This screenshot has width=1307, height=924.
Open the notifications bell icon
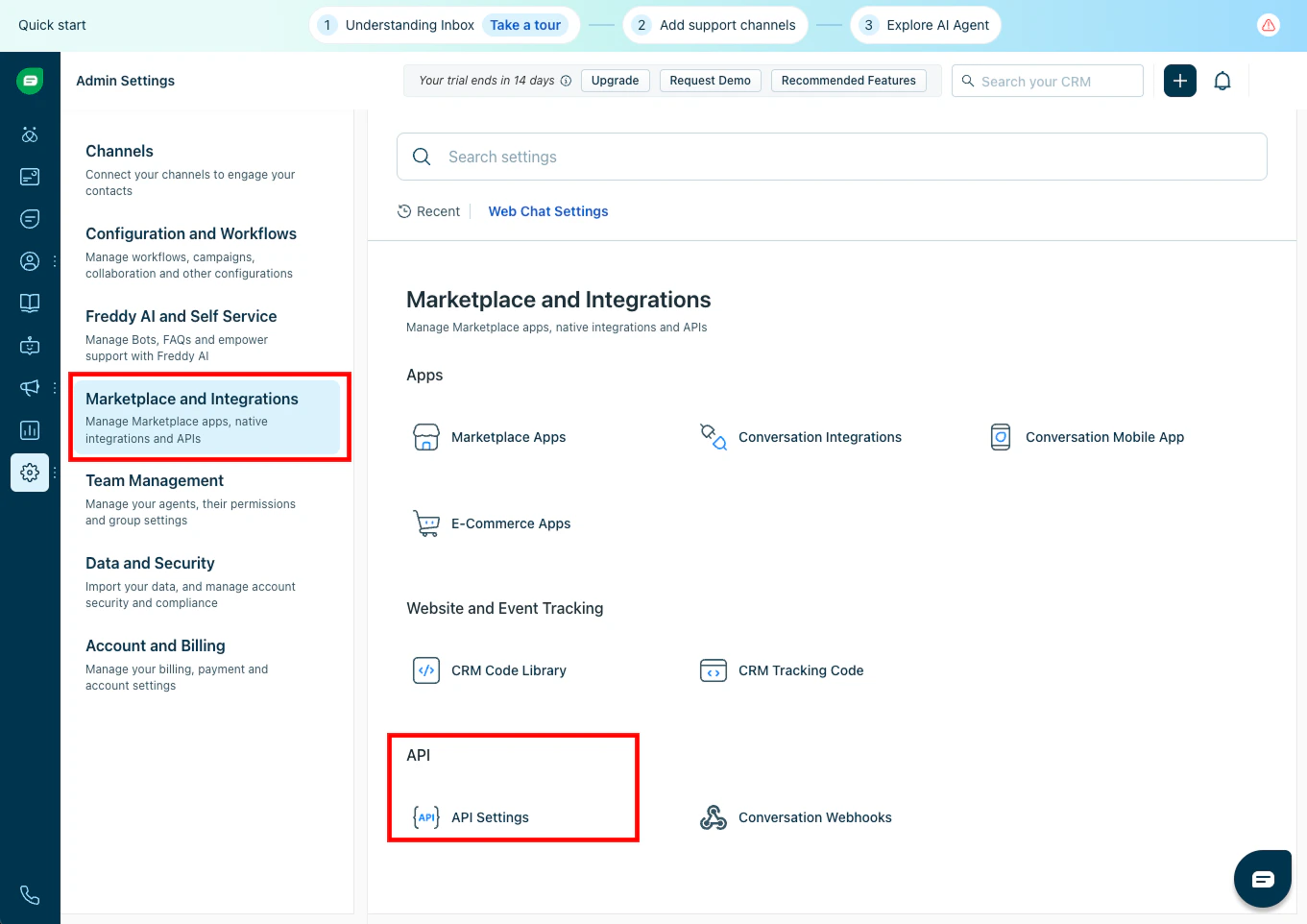coord(1222,81)
